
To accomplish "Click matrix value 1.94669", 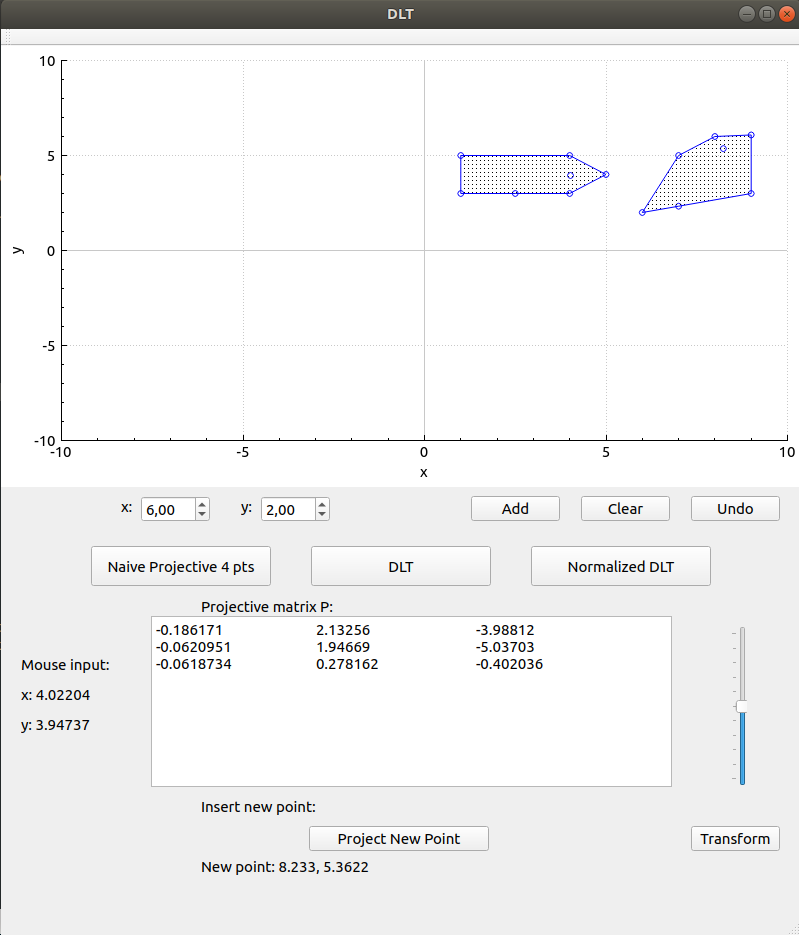I will click(x=343, y=647).
